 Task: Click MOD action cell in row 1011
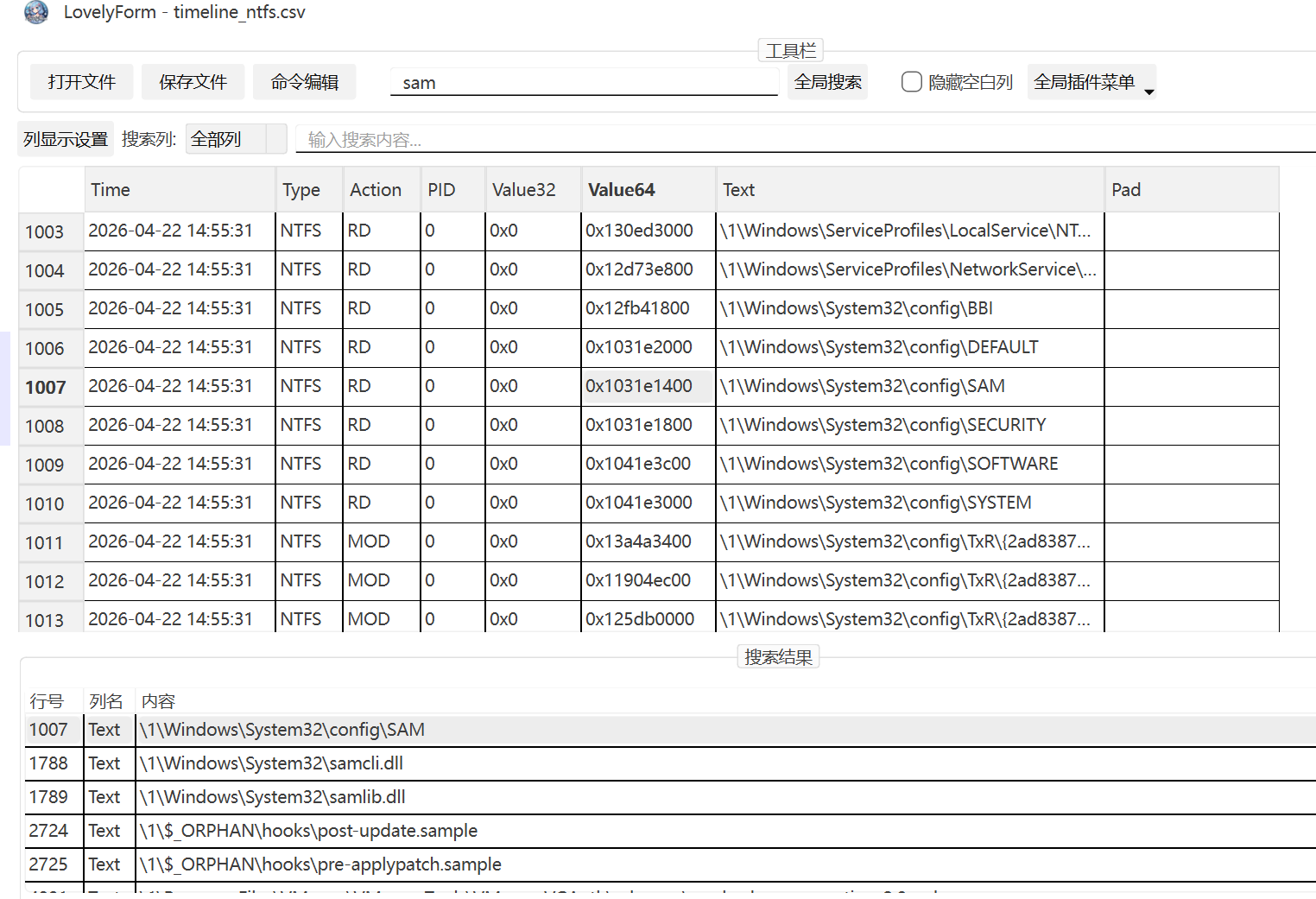coord(382,541)
